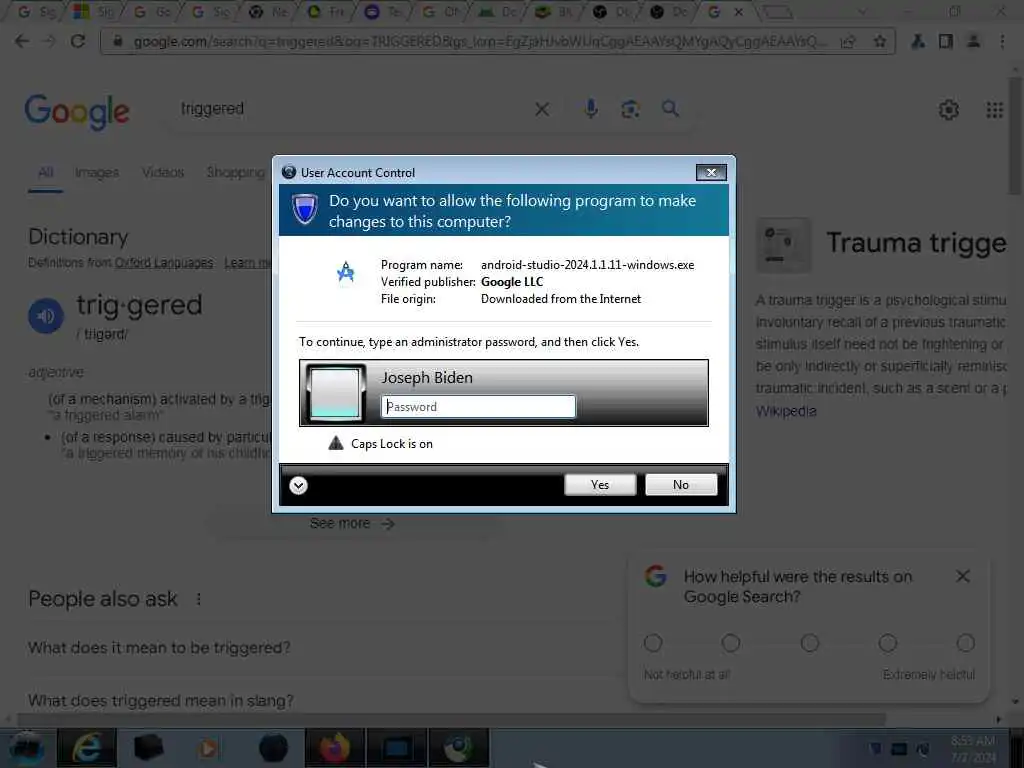Click horizontal scrollbar at page bottom
1024x768 pixels.
(451, 719)
